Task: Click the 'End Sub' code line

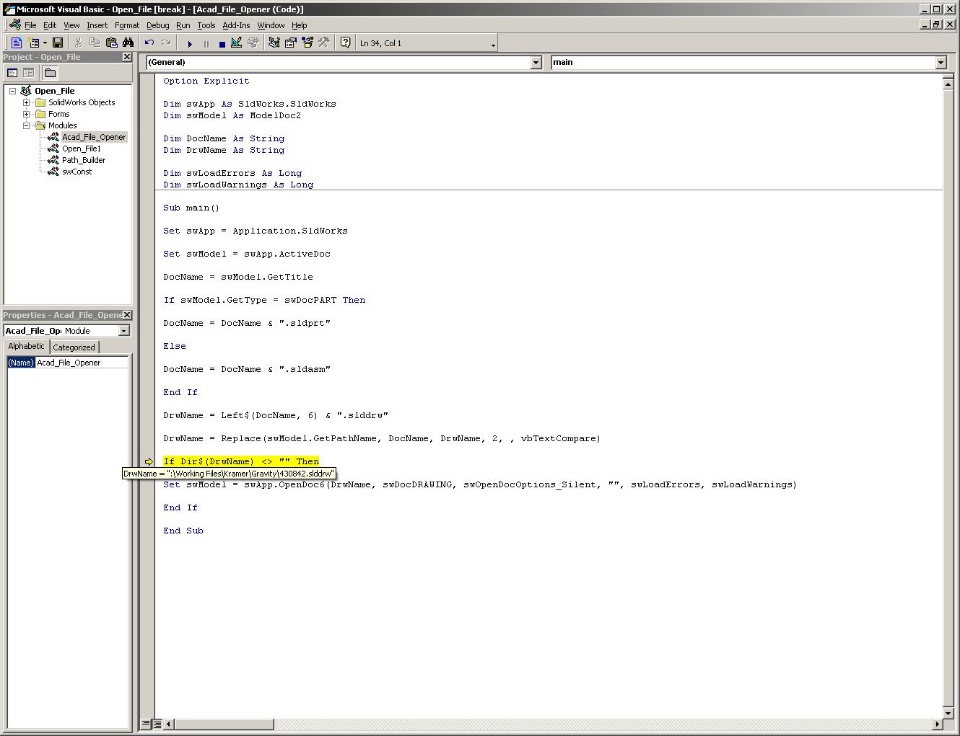Action: click(x=183, y=531)
